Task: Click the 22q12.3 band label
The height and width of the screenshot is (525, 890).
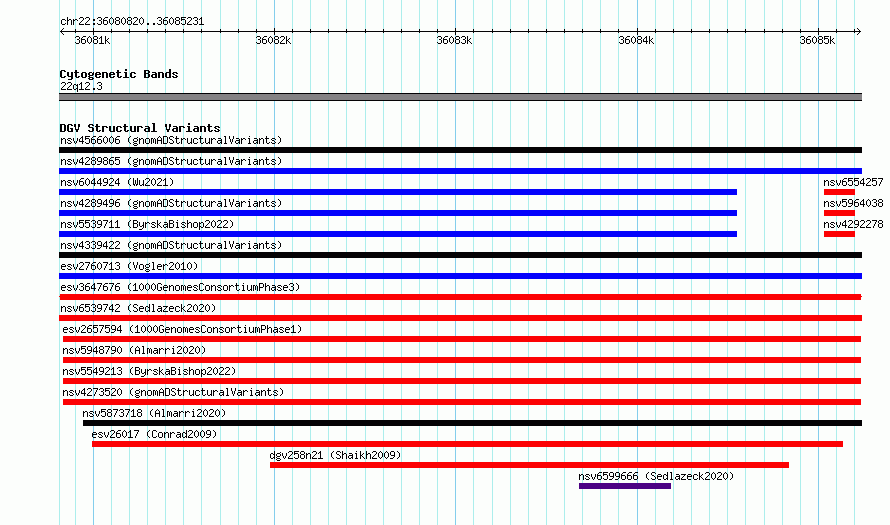Action: (x=81, y=86)
